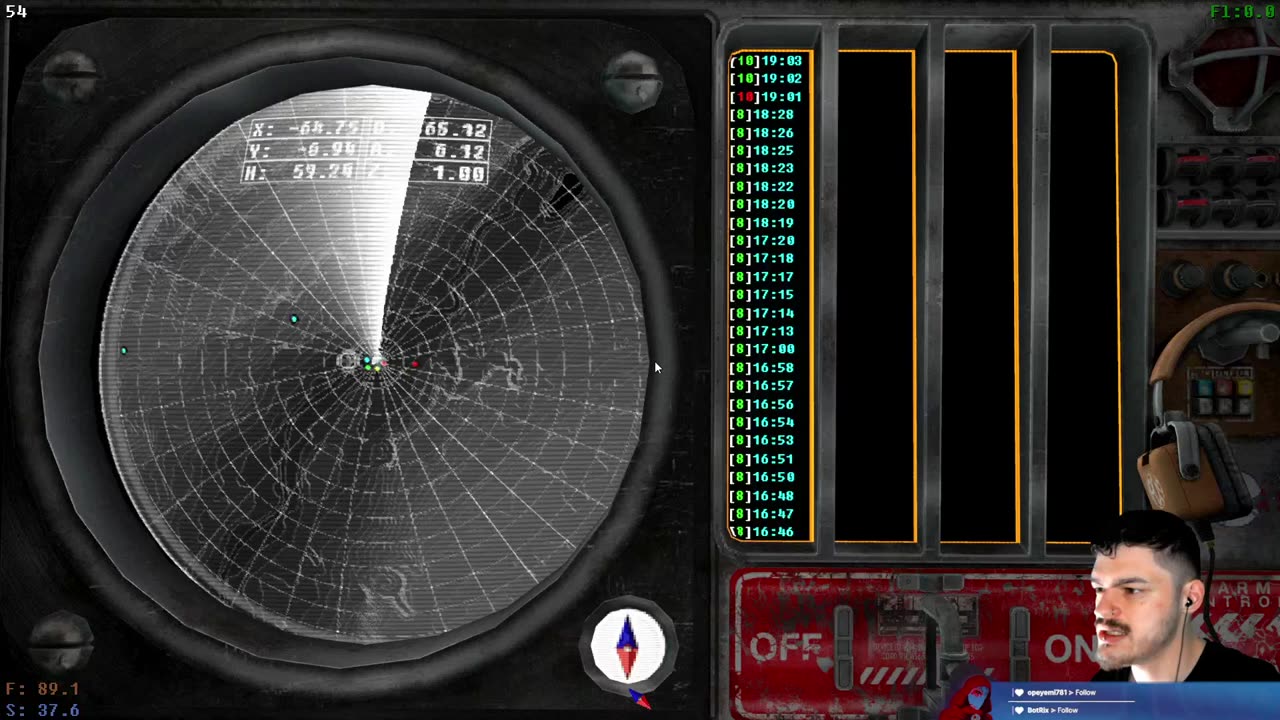Select signal entry [8]17:13
The width and height of the screenshot is (1280, 720).
coord(764,331)
